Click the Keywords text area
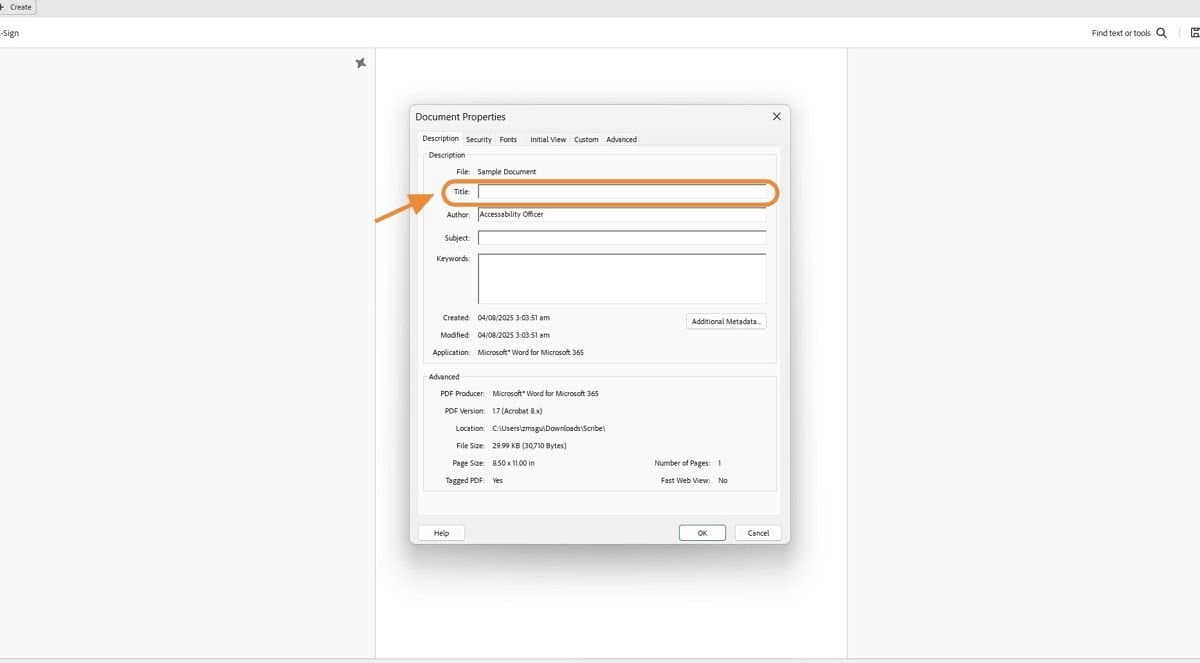 [620, 278]
